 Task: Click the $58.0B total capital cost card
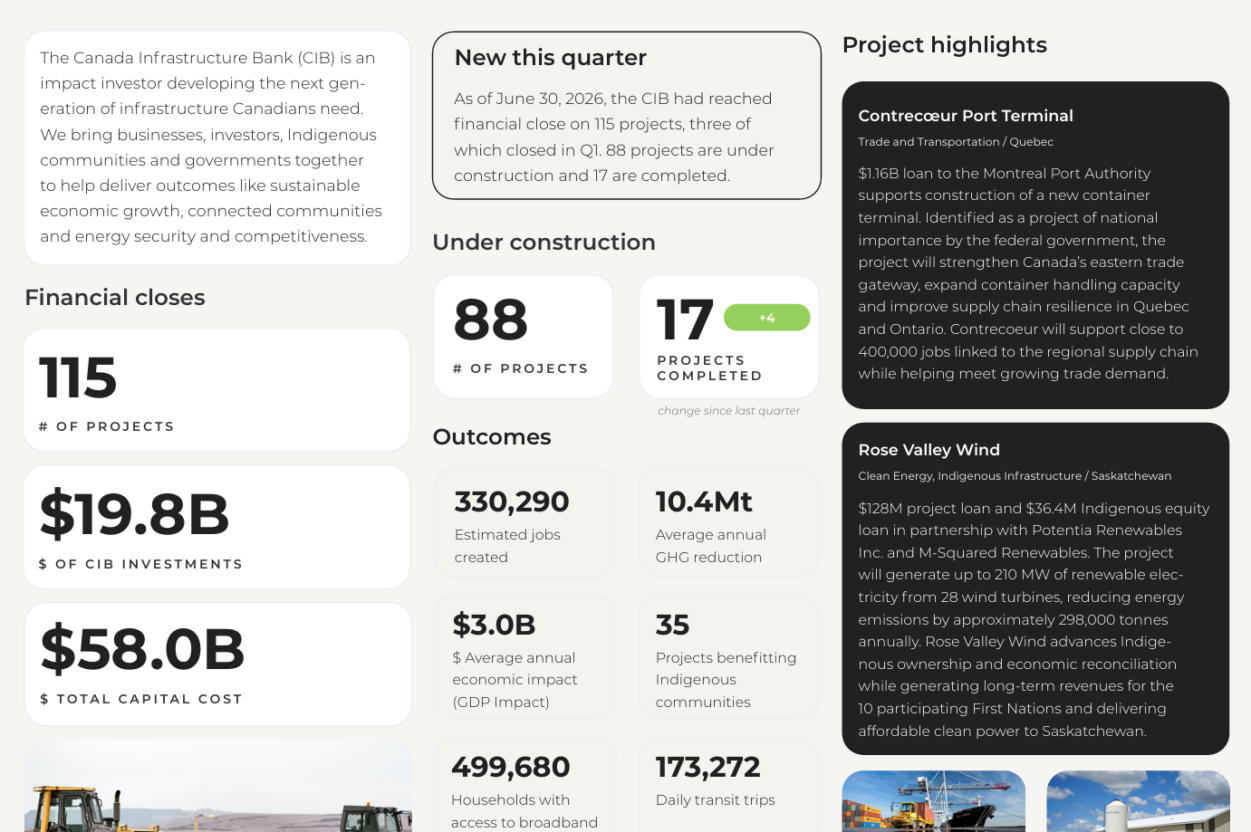[217, 664]
